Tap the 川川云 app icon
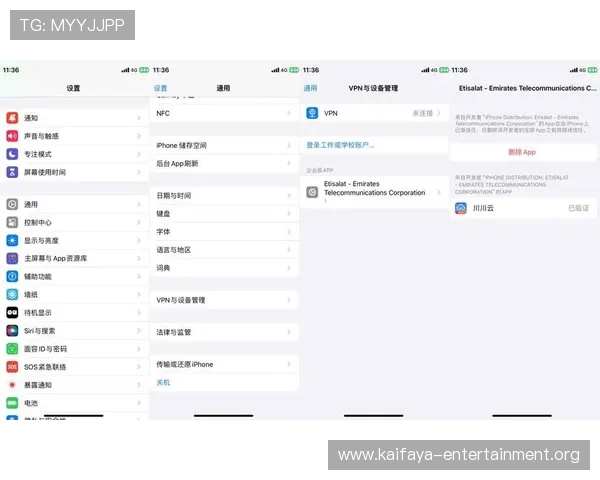The width and height of the screenshot is (600, 480). [x=461, y=208]
